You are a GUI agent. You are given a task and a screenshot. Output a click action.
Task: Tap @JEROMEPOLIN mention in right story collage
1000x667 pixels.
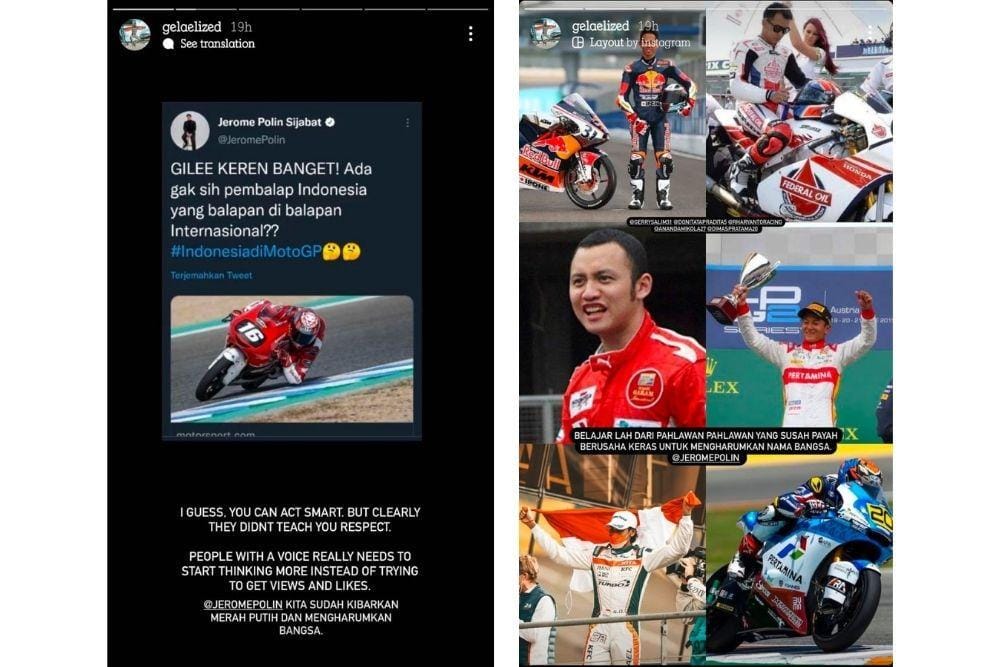[x=705, y=458]
